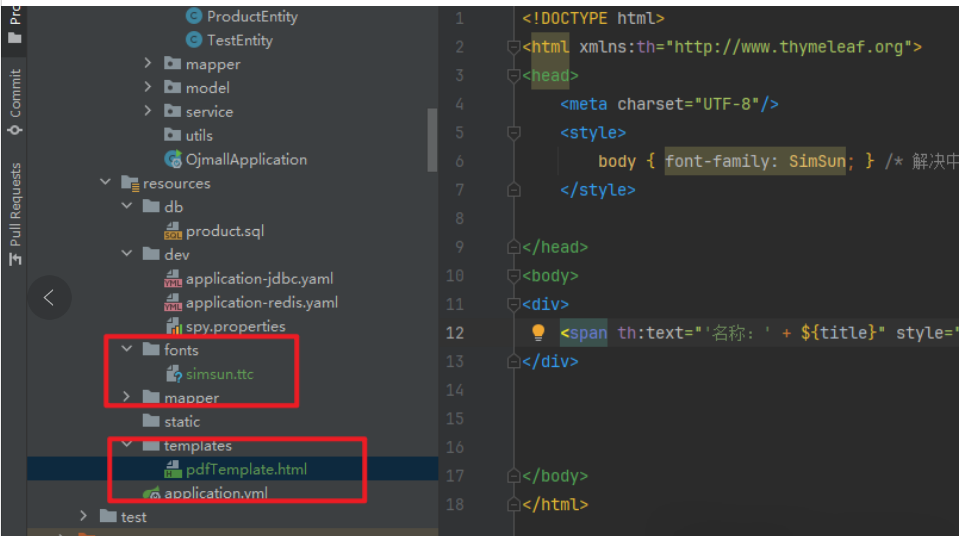Open the ProductEntity class file
This screenshot has width=959, height=536.
pyautogui.click(x=252, y=17)
